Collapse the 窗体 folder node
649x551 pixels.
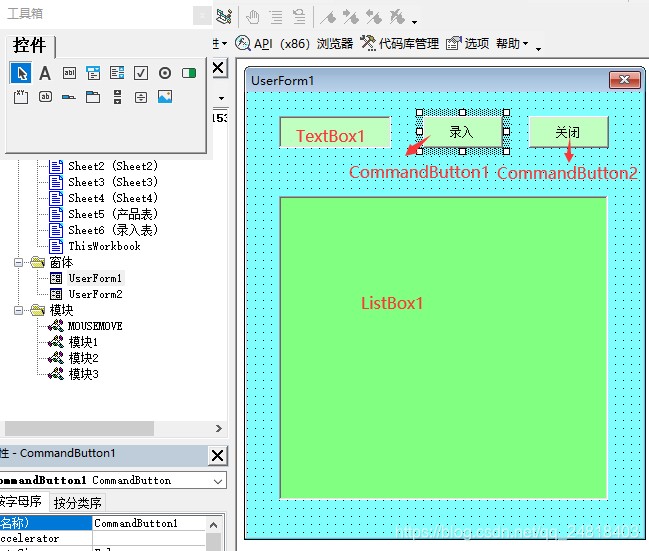click(18, 262)
